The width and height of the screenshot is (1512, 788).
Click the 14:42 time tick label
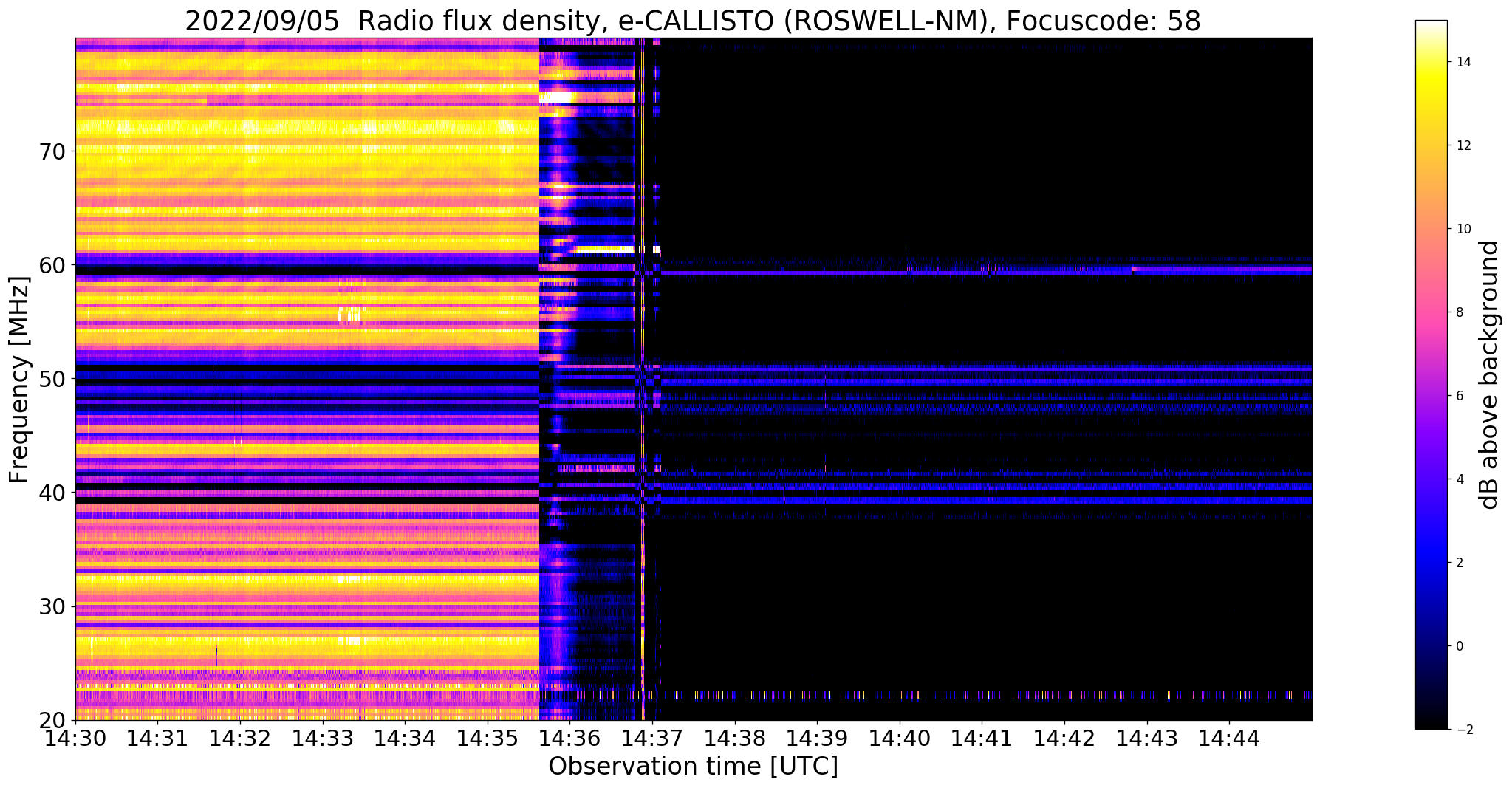(1064, 737)
